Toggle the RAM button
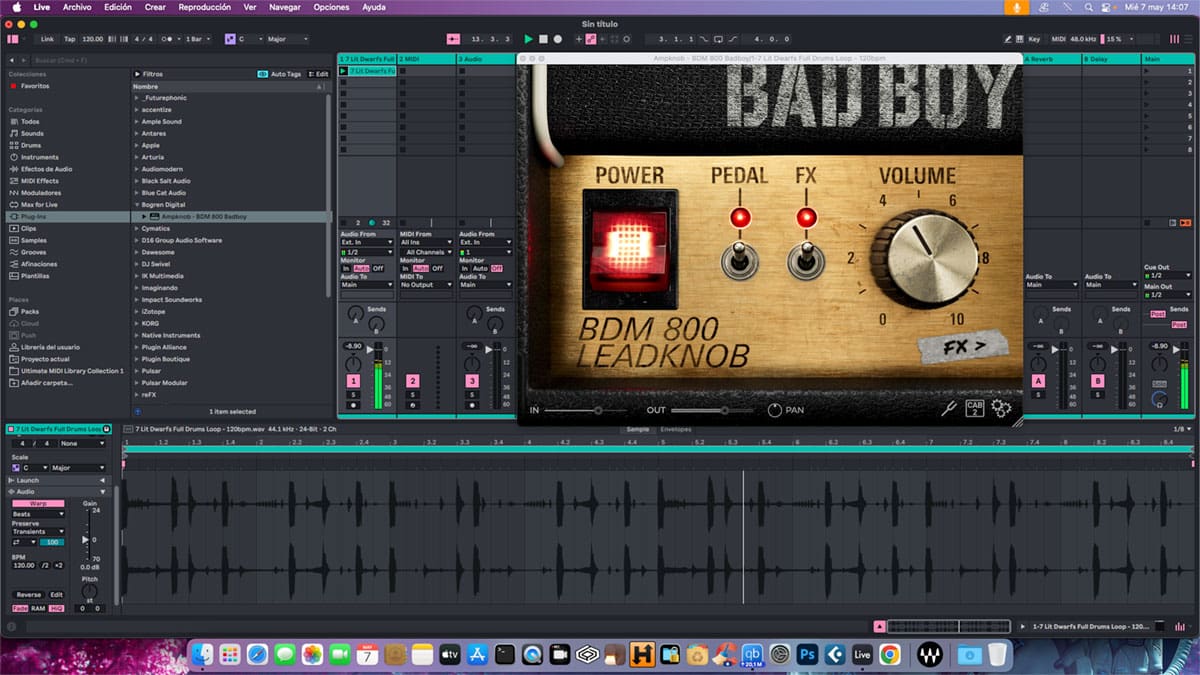 (x=38, y=608)
